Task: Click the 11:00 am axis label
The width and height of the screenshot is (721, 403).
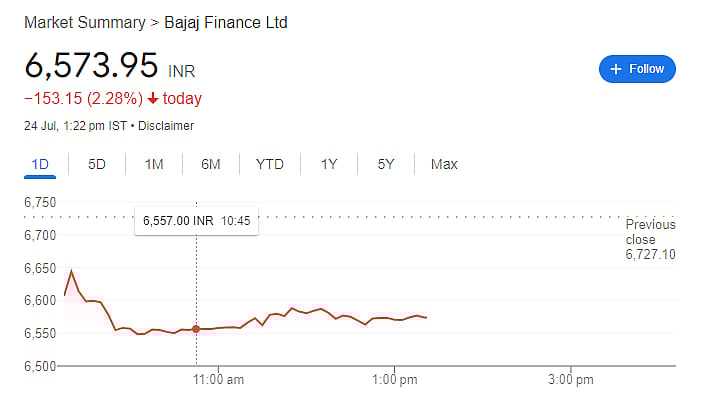Action: [x=218, y=380]
